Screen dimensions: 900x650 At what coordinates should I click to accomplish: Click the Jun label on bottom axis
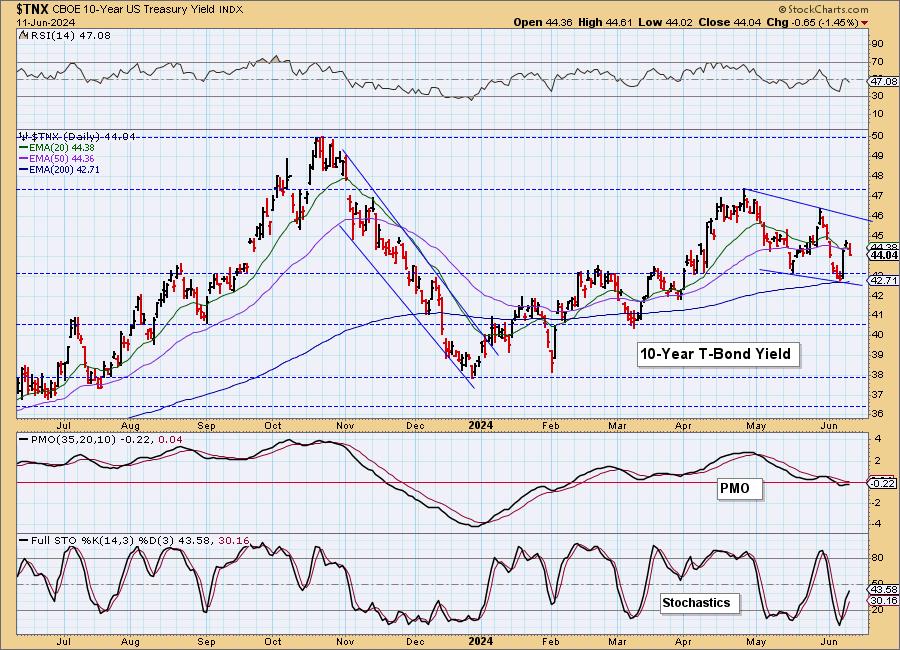(x=829, y=640)
